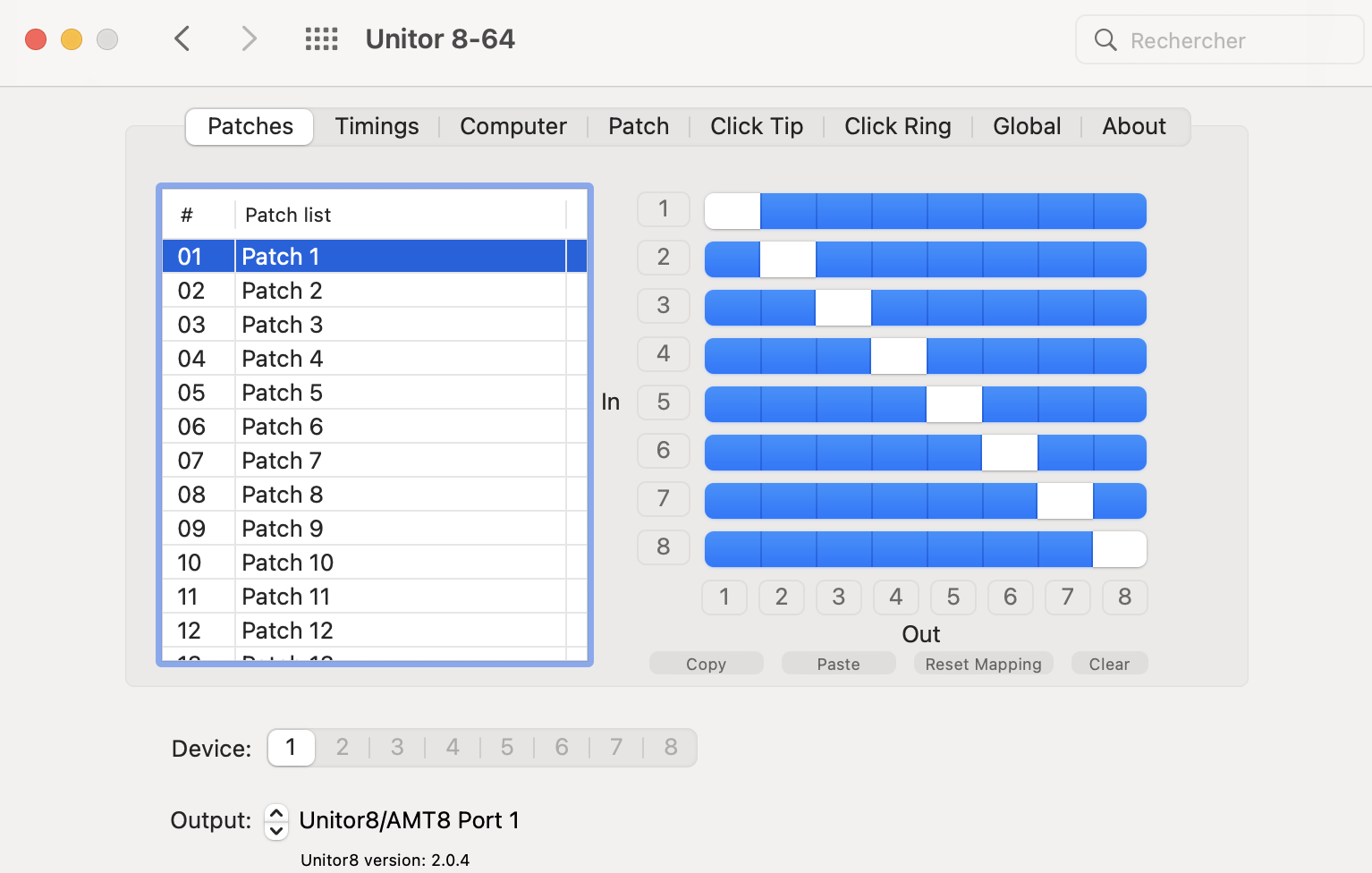Select Patch 5 in the patch list
1372x873 pixels.
point(283,392)
